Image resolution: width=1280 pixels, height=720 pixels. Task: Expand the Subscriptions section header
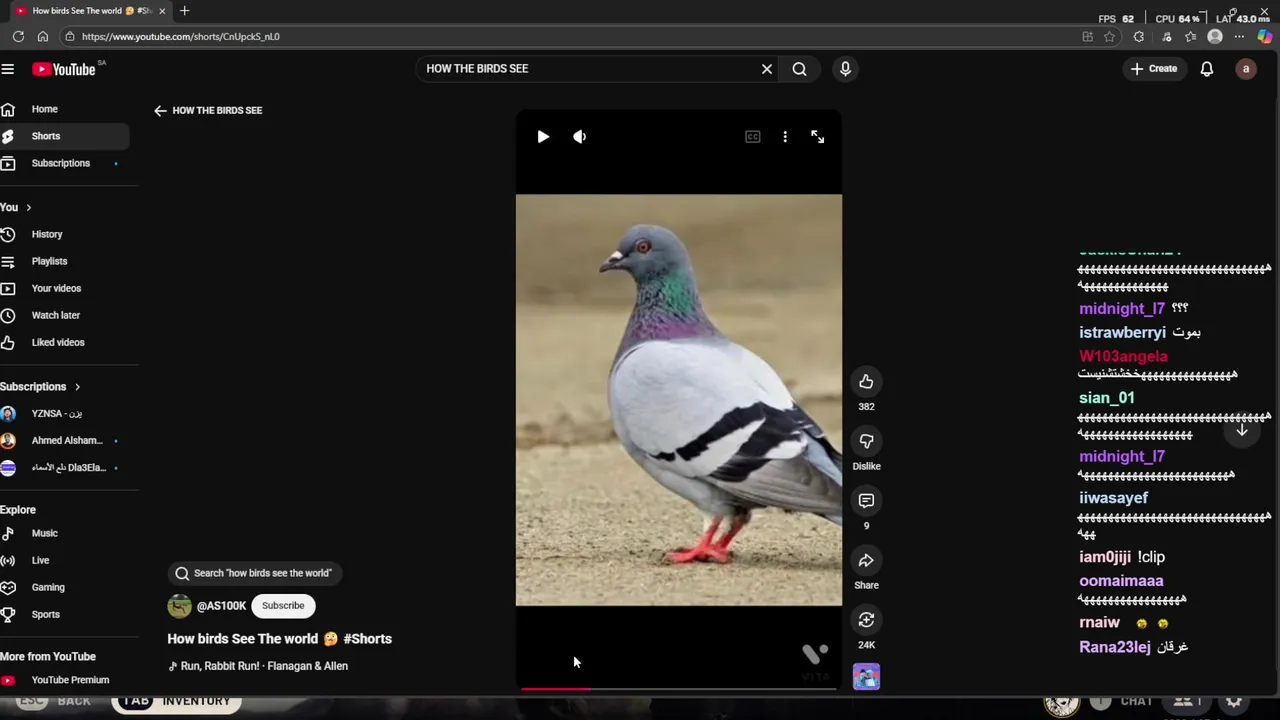40,387
